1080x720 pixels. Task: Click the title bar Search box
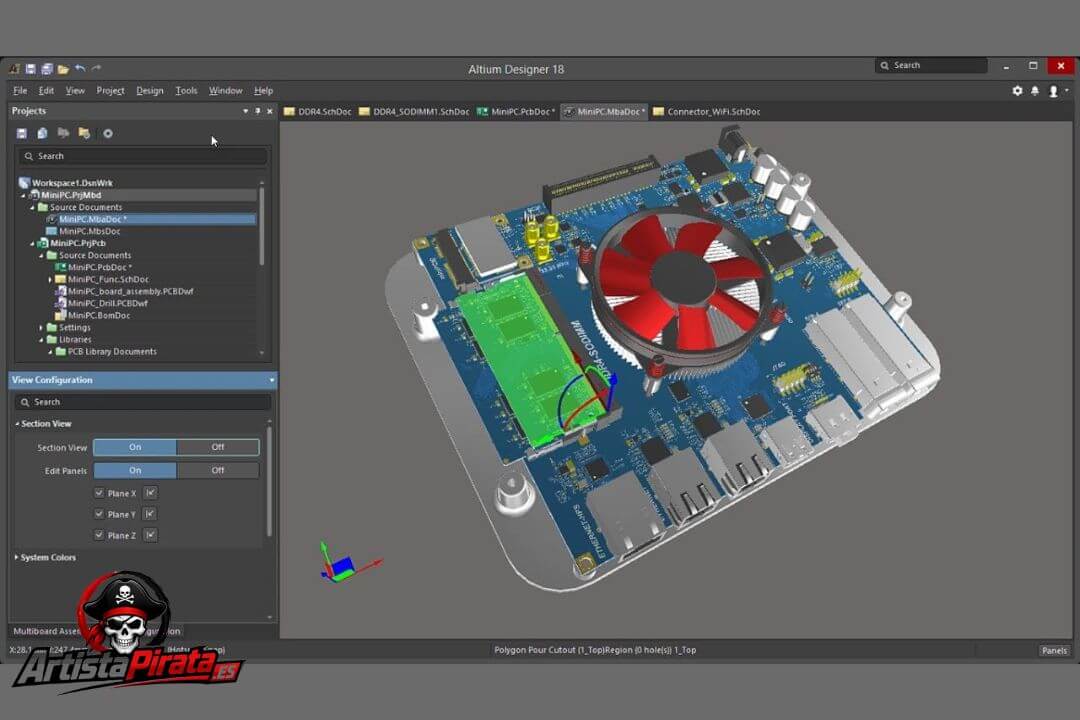click(x=931, y=65)
